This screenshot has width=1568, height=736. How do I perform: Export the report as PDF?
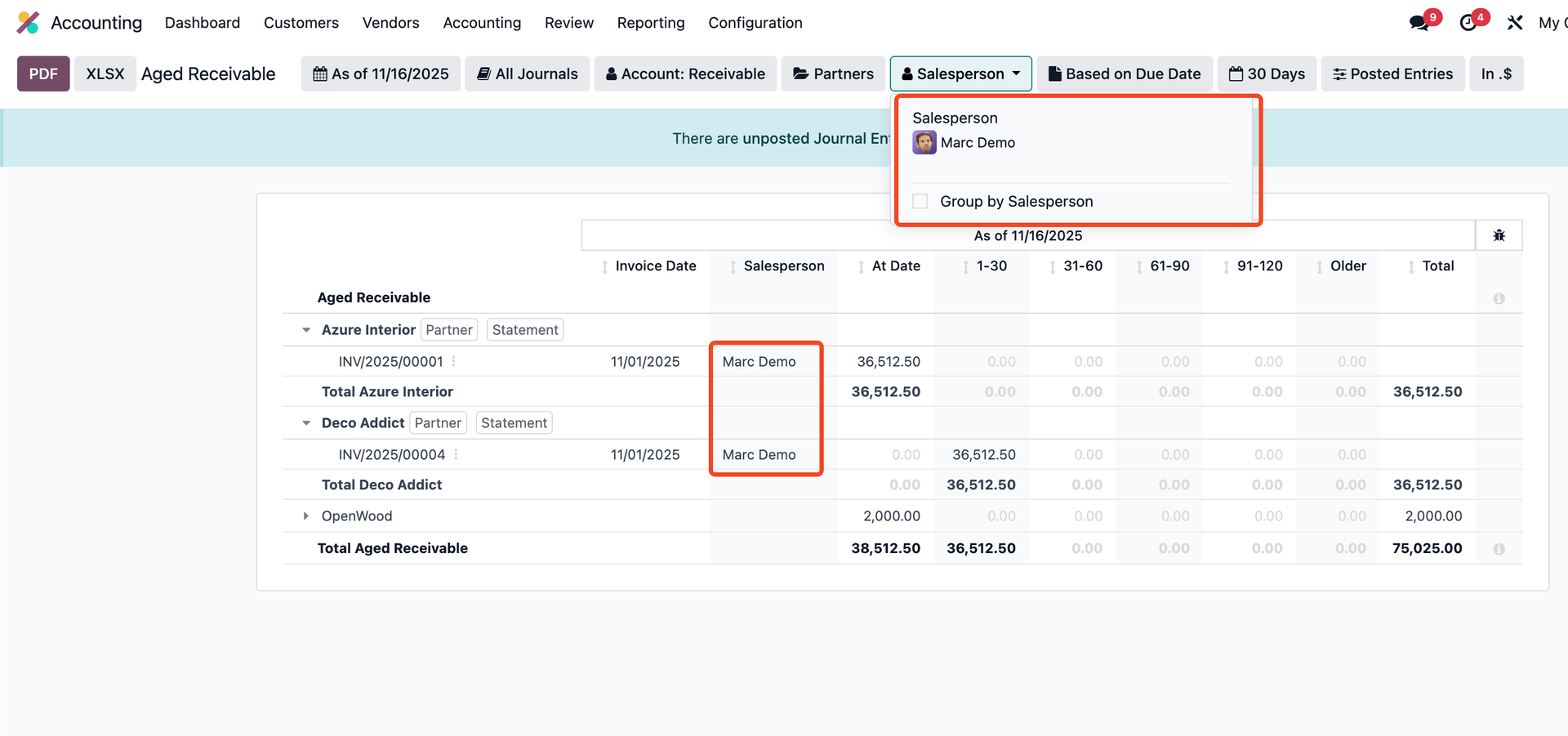43,74
